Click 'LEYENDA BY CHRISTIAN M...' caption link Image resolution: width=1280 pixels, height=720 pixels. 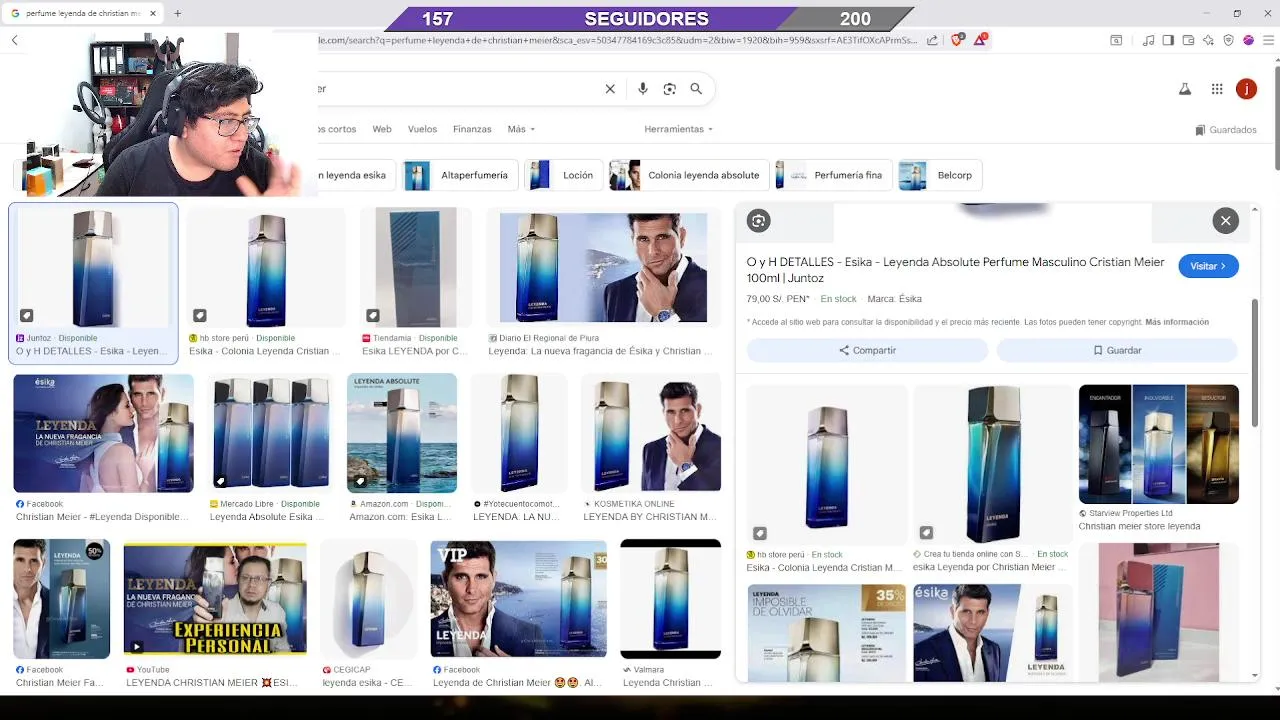point(650,517)
